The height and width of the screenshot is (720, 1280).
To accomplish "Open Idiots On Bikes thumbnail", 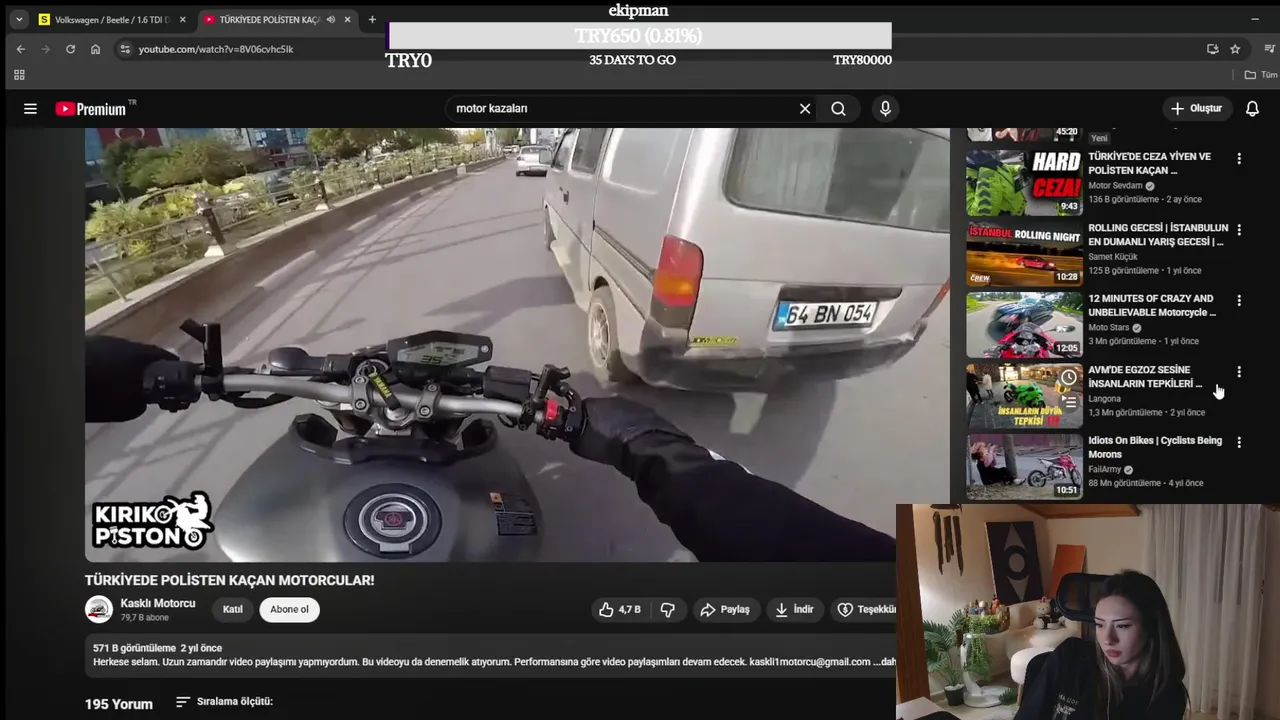I will coord(1024,466).
